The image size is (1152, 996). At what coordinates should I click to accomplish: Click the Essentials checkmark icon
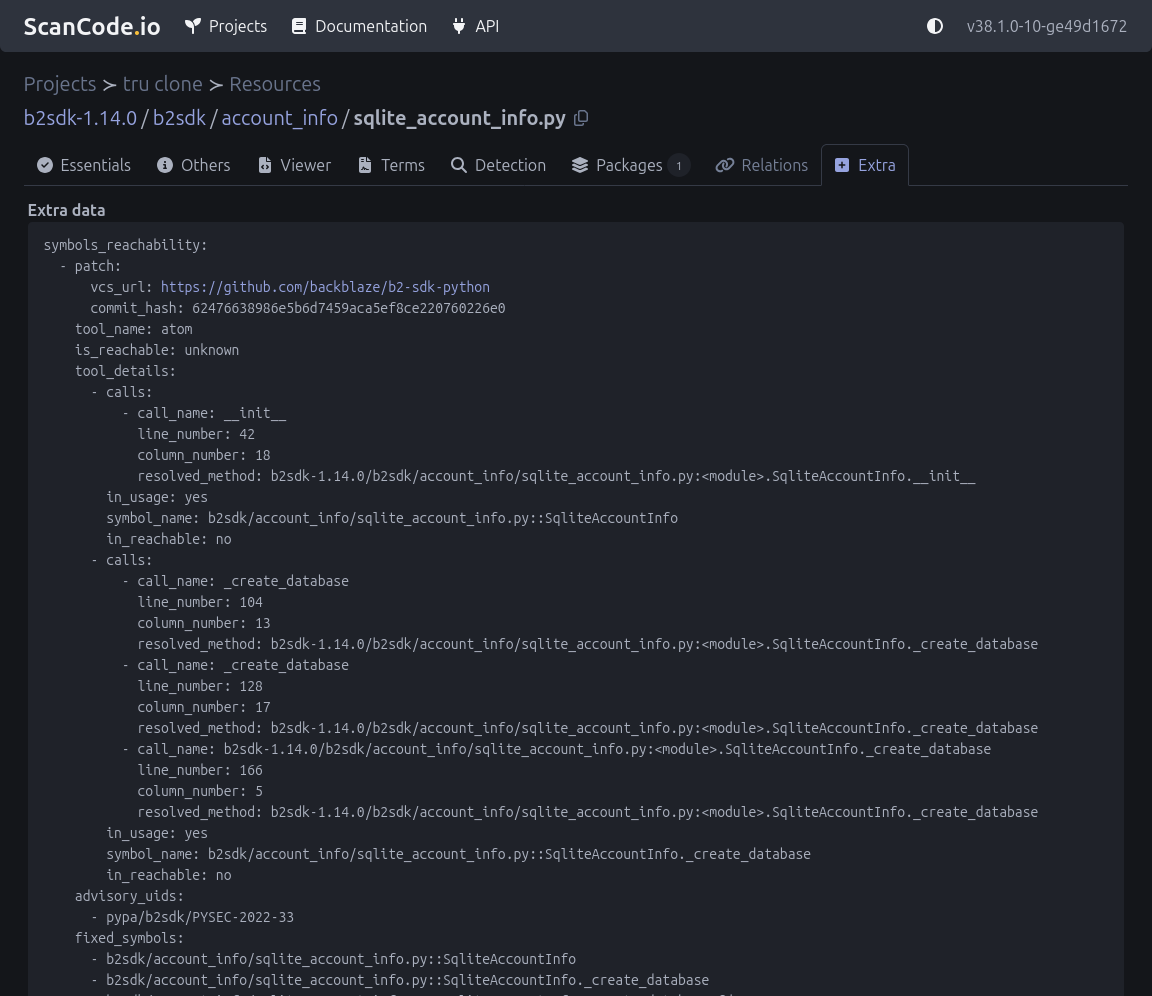tap(45, 165)
